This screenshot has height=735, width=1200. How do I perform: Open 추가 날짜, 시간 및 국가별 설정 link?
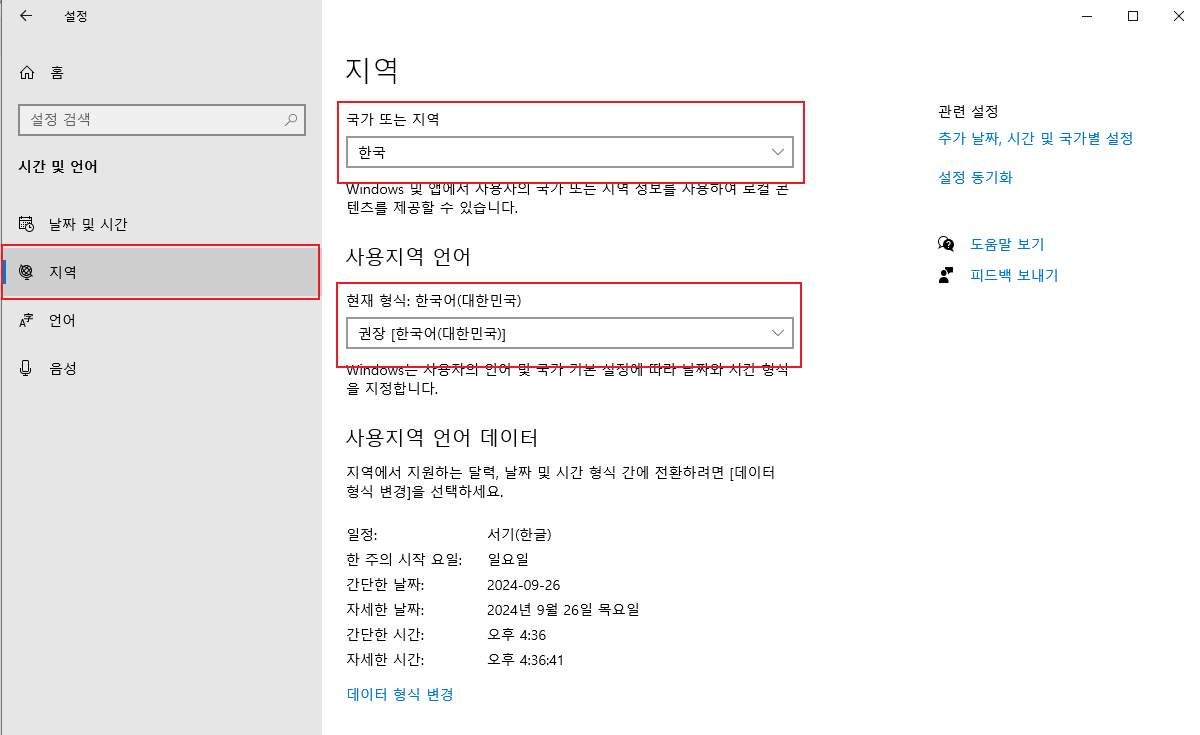(x=1035, y=139)
